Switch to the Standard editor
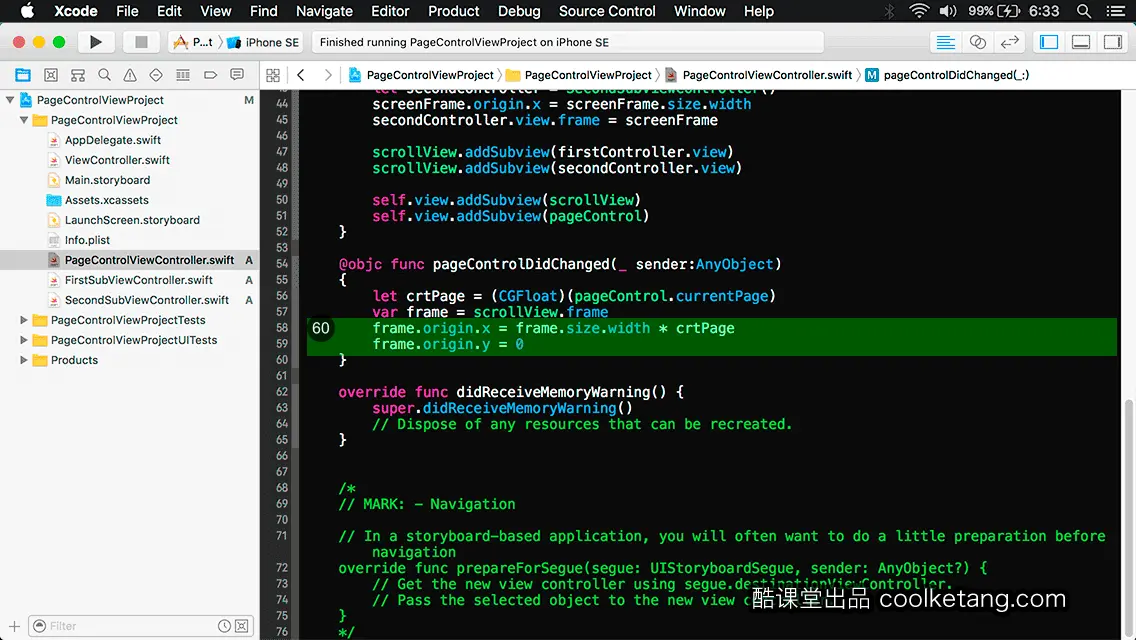Image resolution: width=1136 pixels, height=640 pixels. [945, 42]
